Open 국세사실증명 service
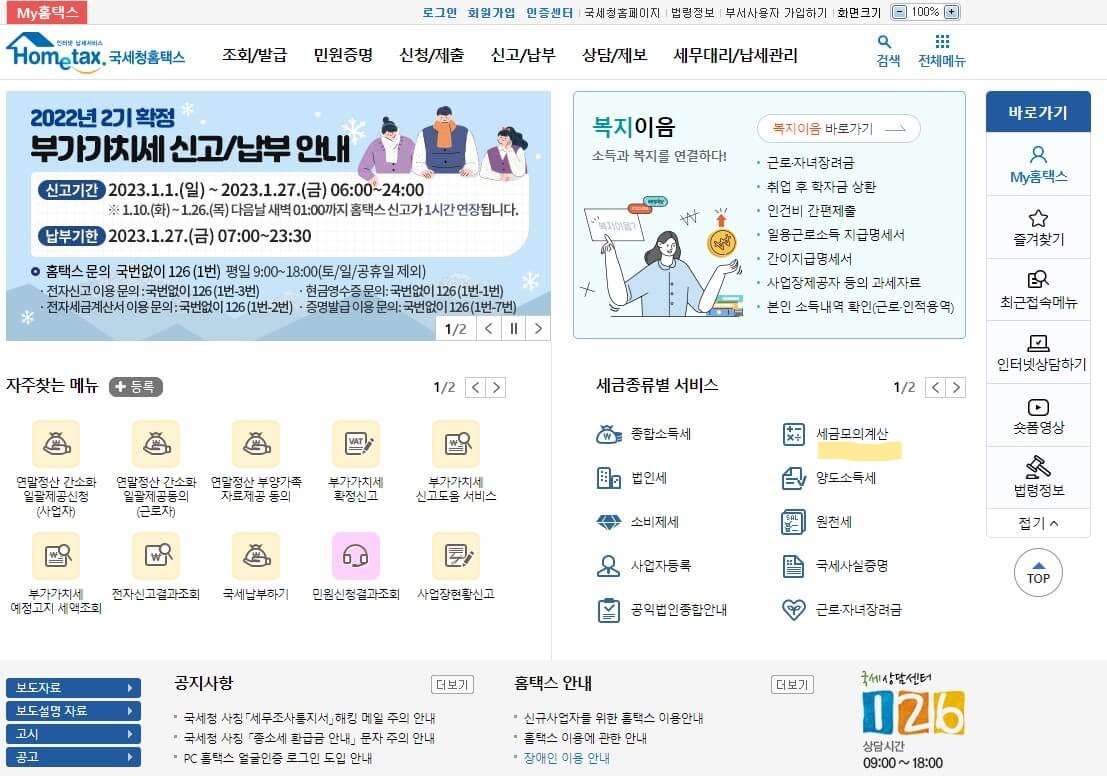This screenshot has height=776, width=1107. click(x=834, y=566)
